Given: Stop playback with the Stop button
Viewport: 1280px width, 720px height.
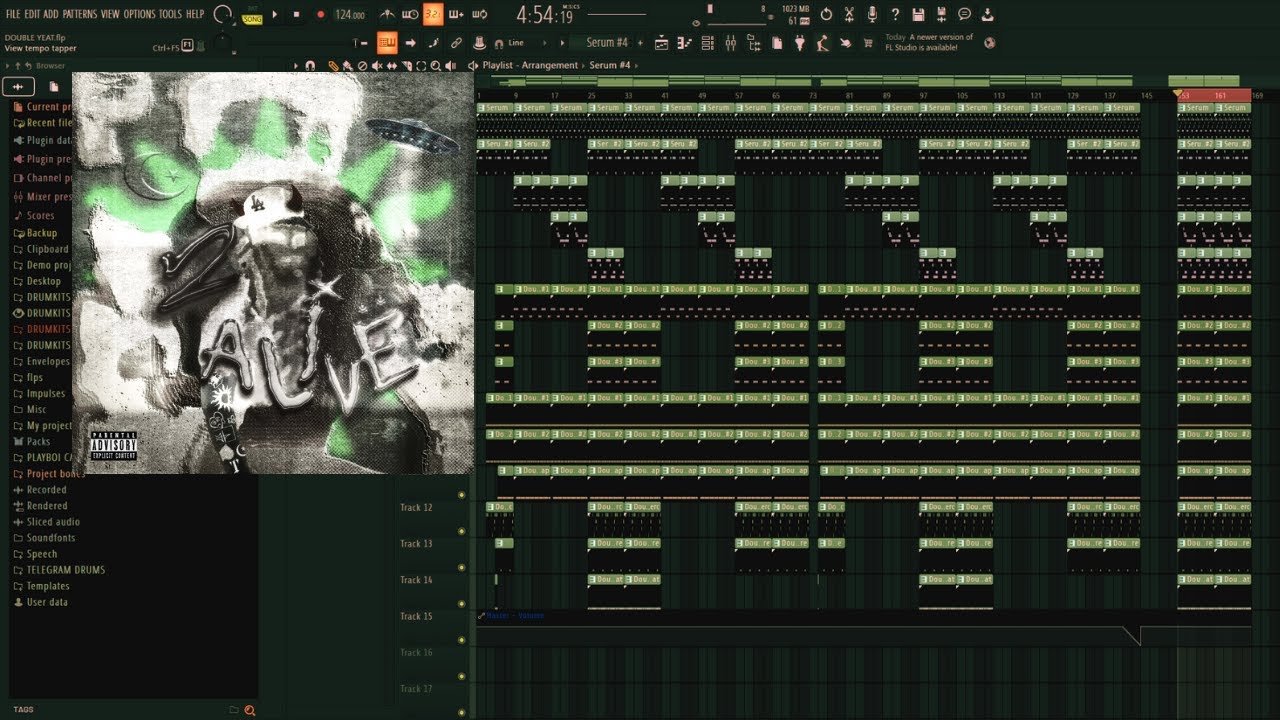Looking at the screenshot, I should (x=296, y=14).
